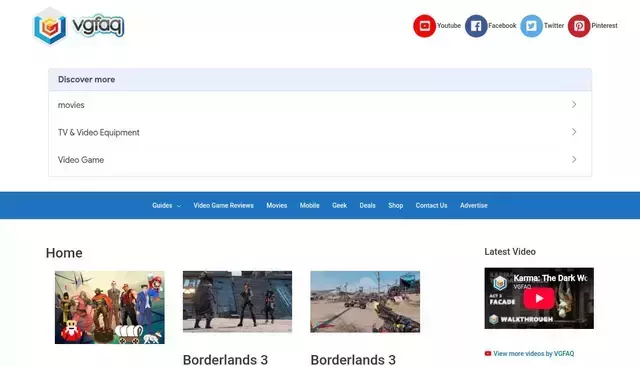Open the Deals menu item
640x366 pixels.
[367, 205]
